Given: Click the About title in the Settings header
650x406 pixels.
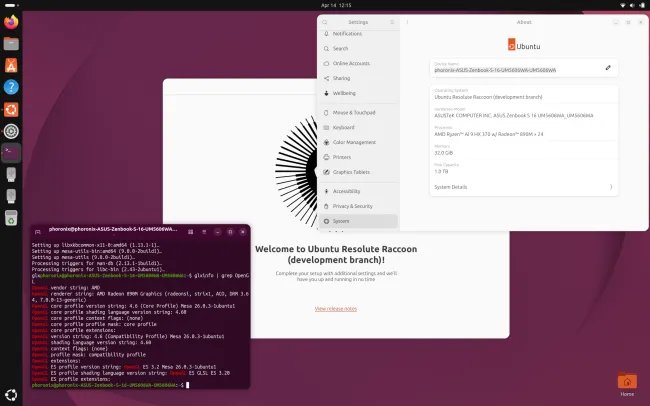Looking at the screenshot, I should pyautogui.click(x=524, y=22).
